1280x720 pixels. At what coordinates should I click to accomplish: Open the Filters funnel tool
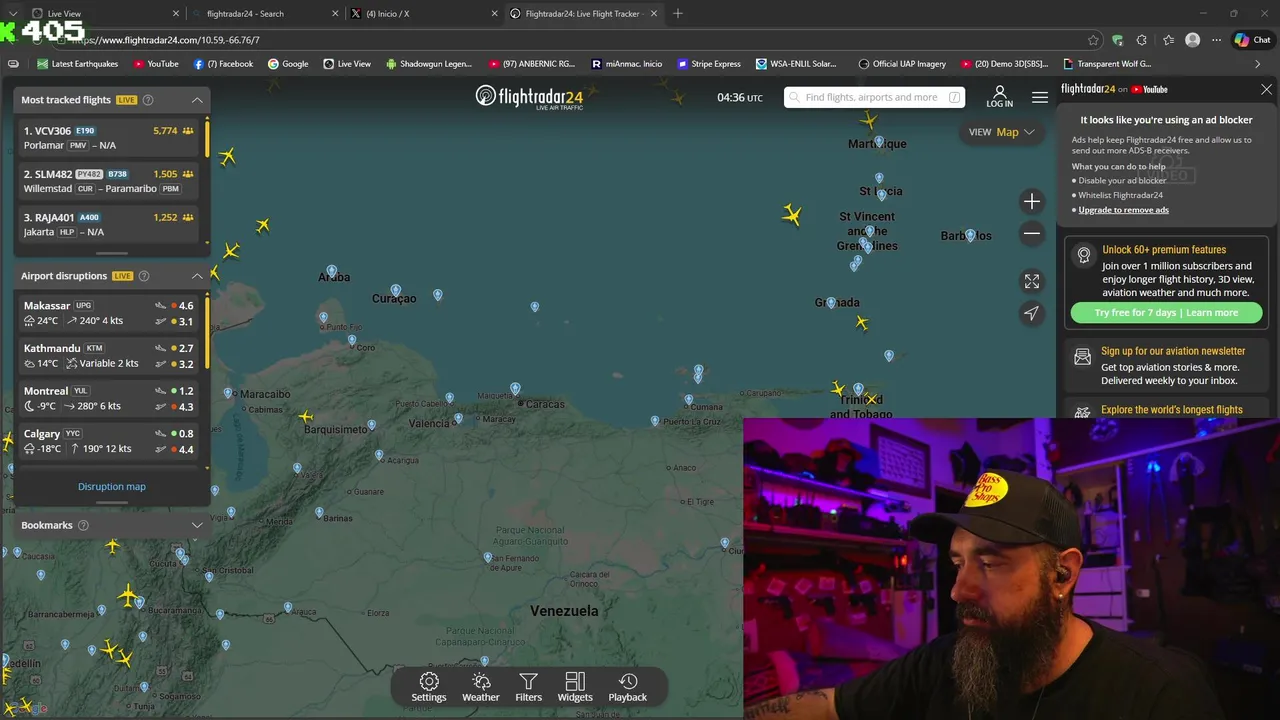pyautogui.click(x=528, y=687)
